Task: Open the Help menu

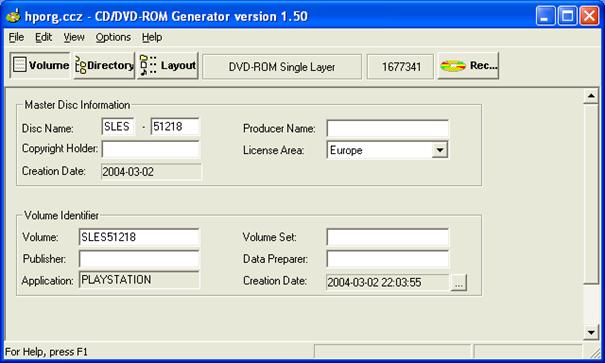Action: (x=152, y=37)
